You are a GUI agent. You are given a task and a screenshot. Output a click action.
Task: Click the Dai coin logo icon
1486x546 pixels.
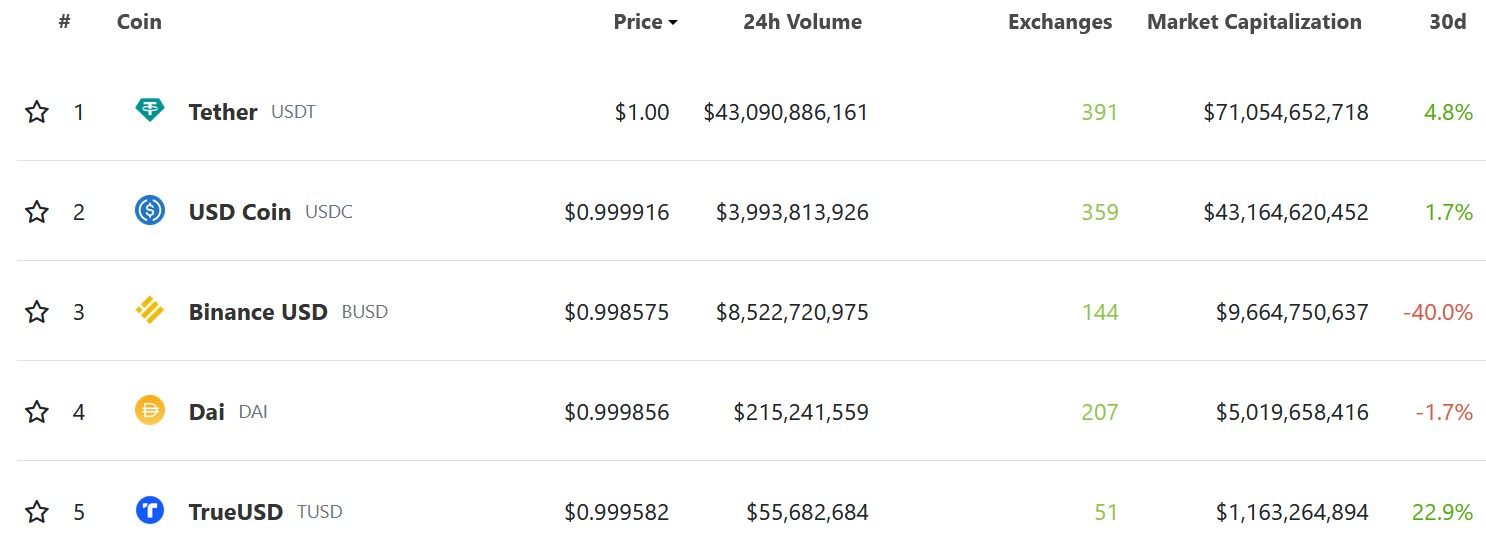150,410
